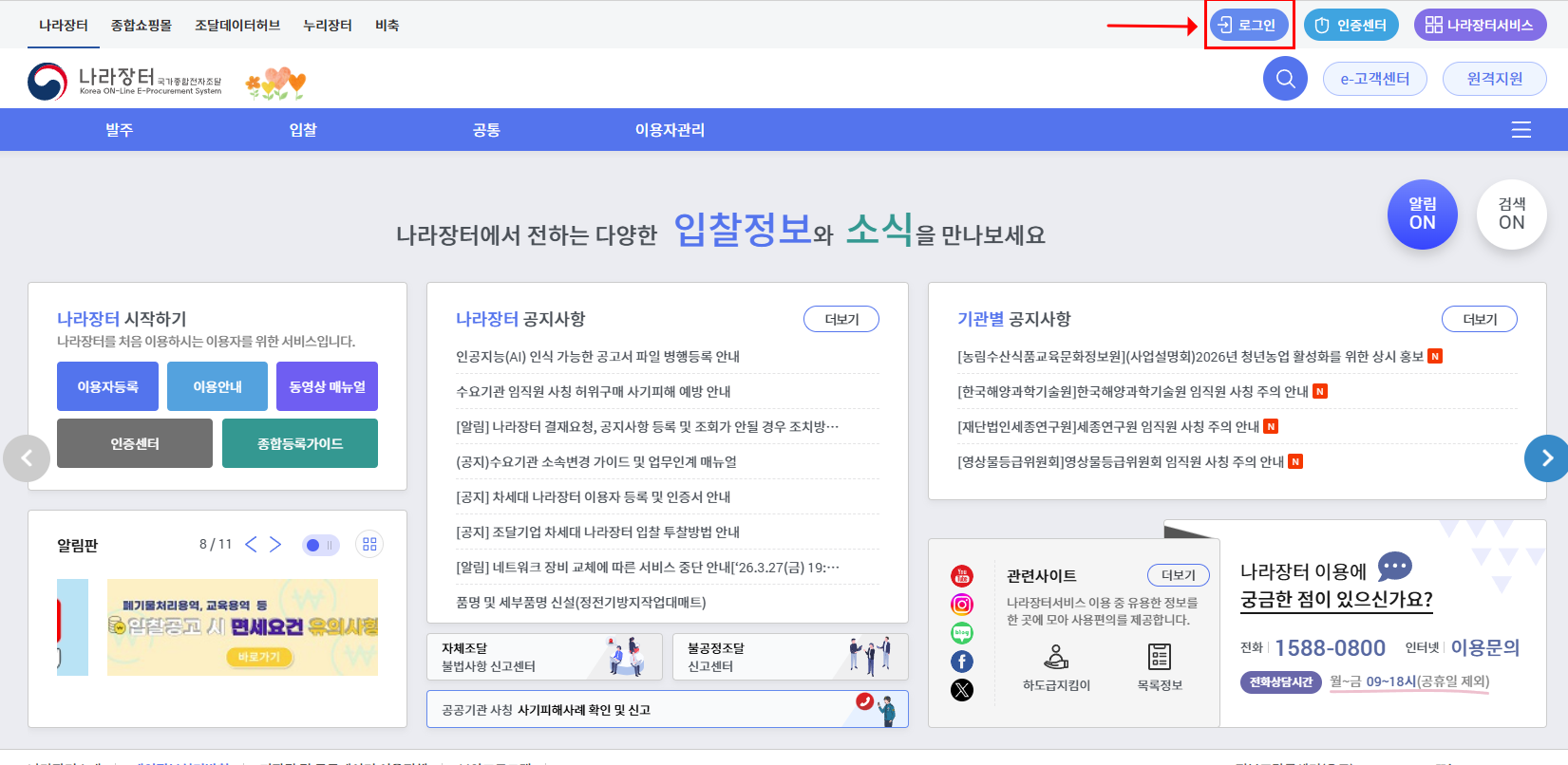Show next 알림판 banner
Screen dimensions: 1568x765
[x=275, y=544]
